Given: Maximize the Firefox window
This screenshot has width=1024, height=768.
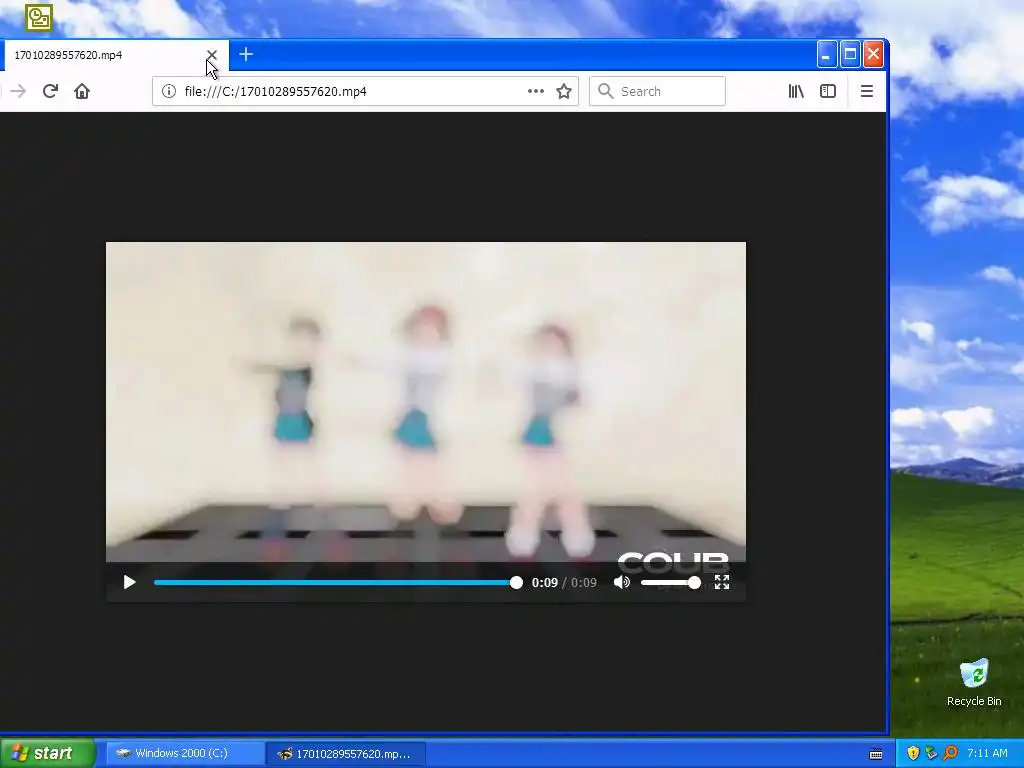Looking at the screenshot, I should point(850,55).
